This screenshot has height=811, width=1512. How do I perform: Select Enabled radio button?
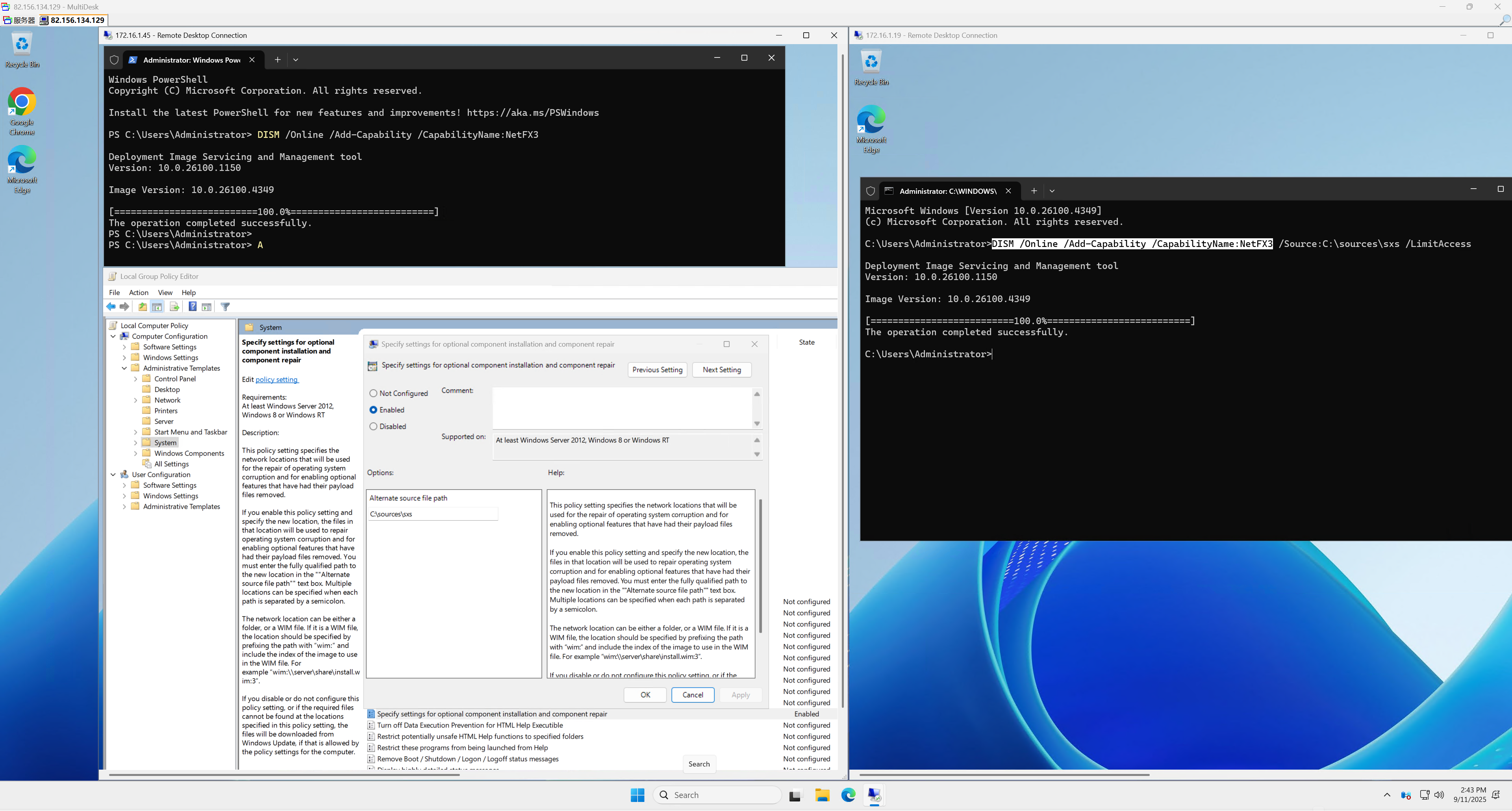pos(373,410)
